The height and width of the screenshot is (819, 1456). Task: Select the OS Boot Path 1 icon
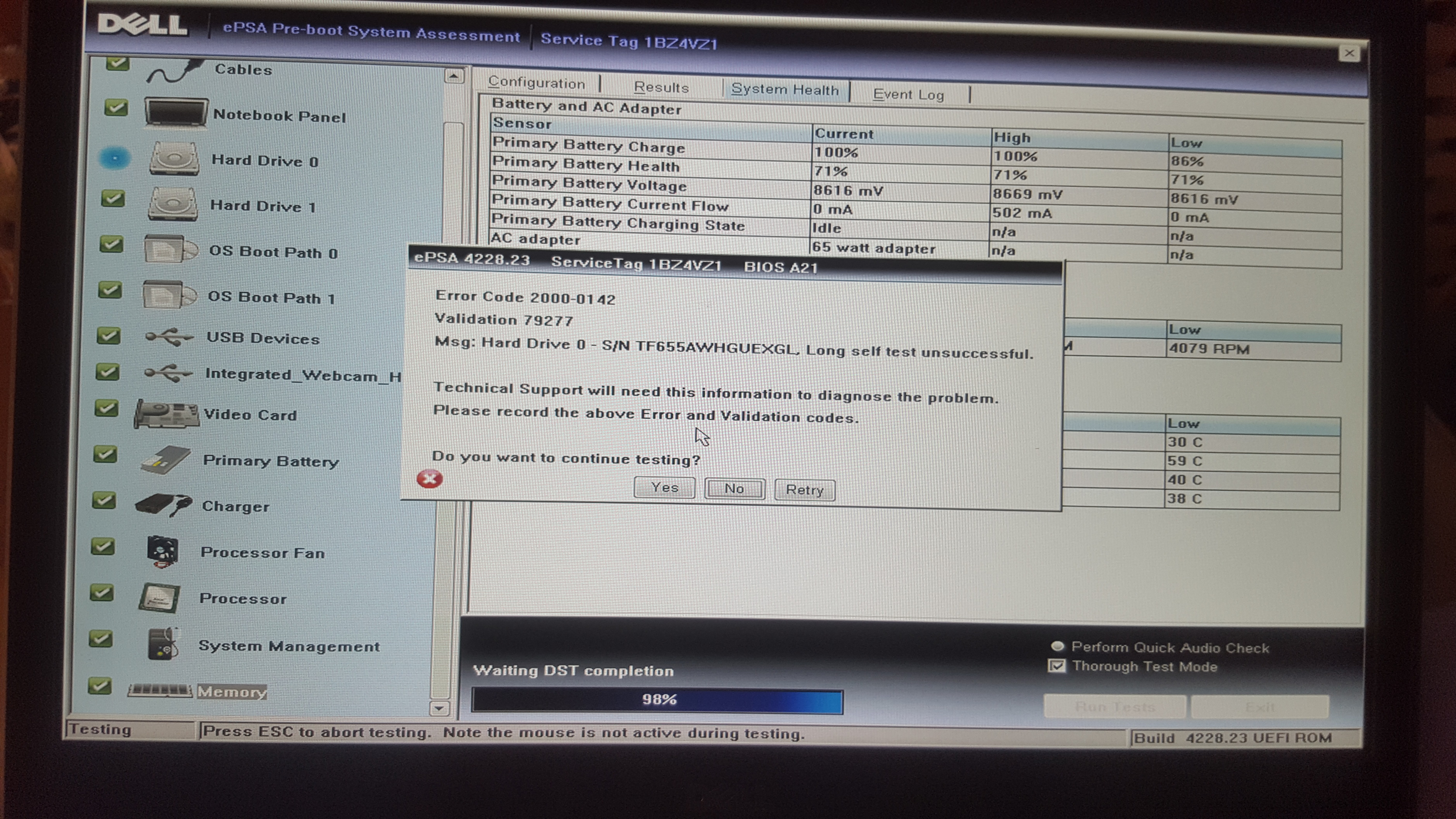tap(169, 294)
